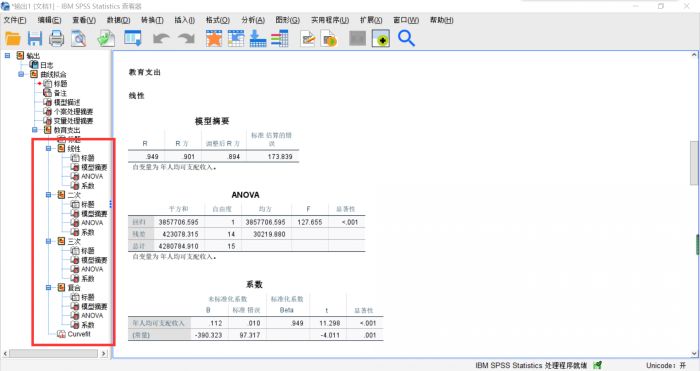Collapse the 线性 tree node

(48, 149)
